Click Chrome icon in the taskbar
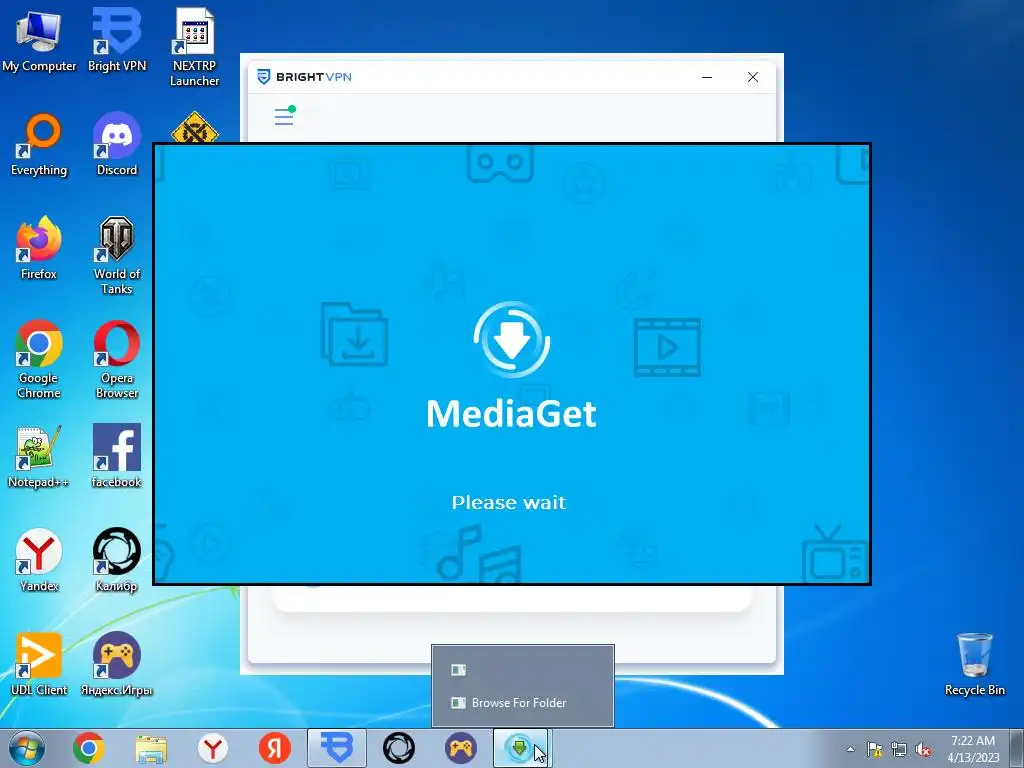Viewport: 1024px width, 768px height. pyautogui.click(x=89, y=748)
